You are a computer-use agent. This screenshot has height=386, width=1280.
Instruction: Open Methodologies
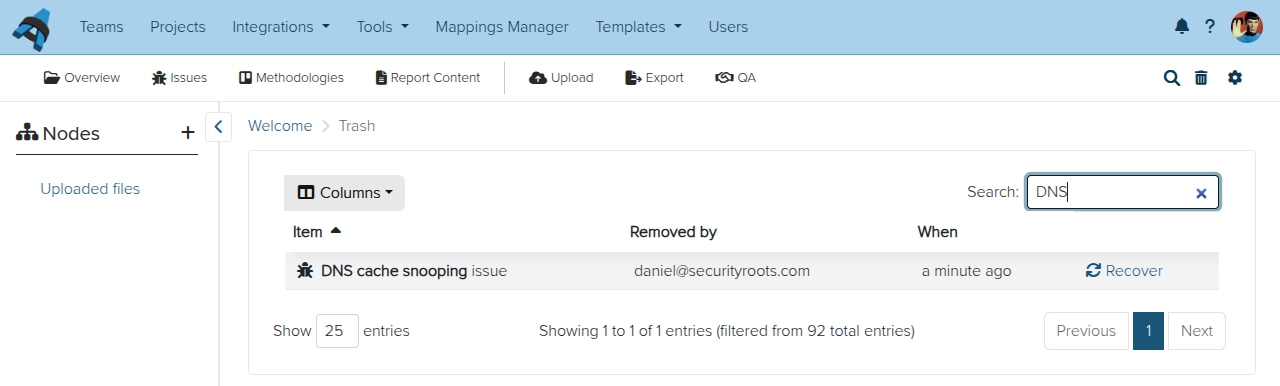click(x=291, y=78)
